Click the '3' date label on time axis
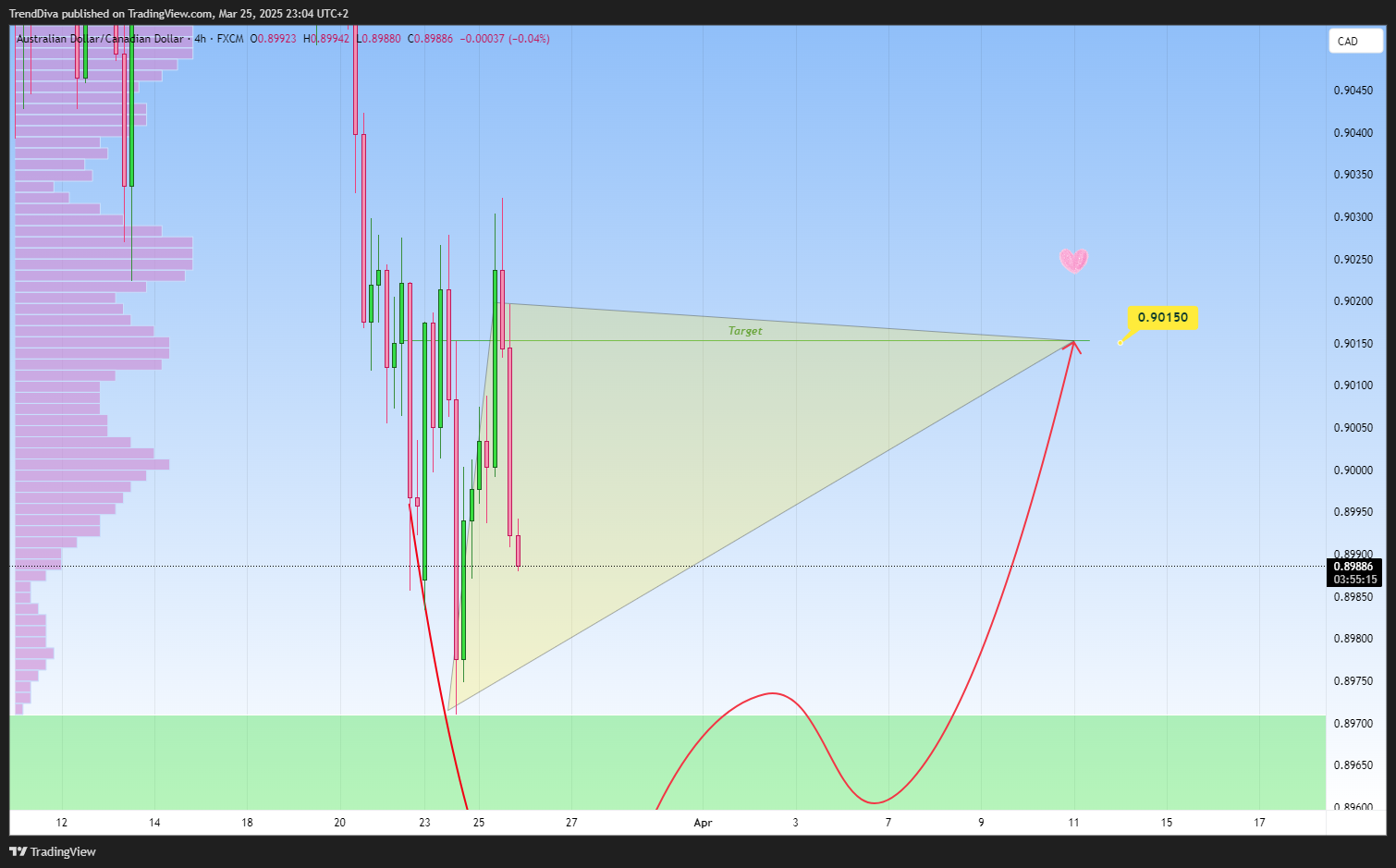The height and width of the screenshot is (868, 1396). tap(795, 823)
